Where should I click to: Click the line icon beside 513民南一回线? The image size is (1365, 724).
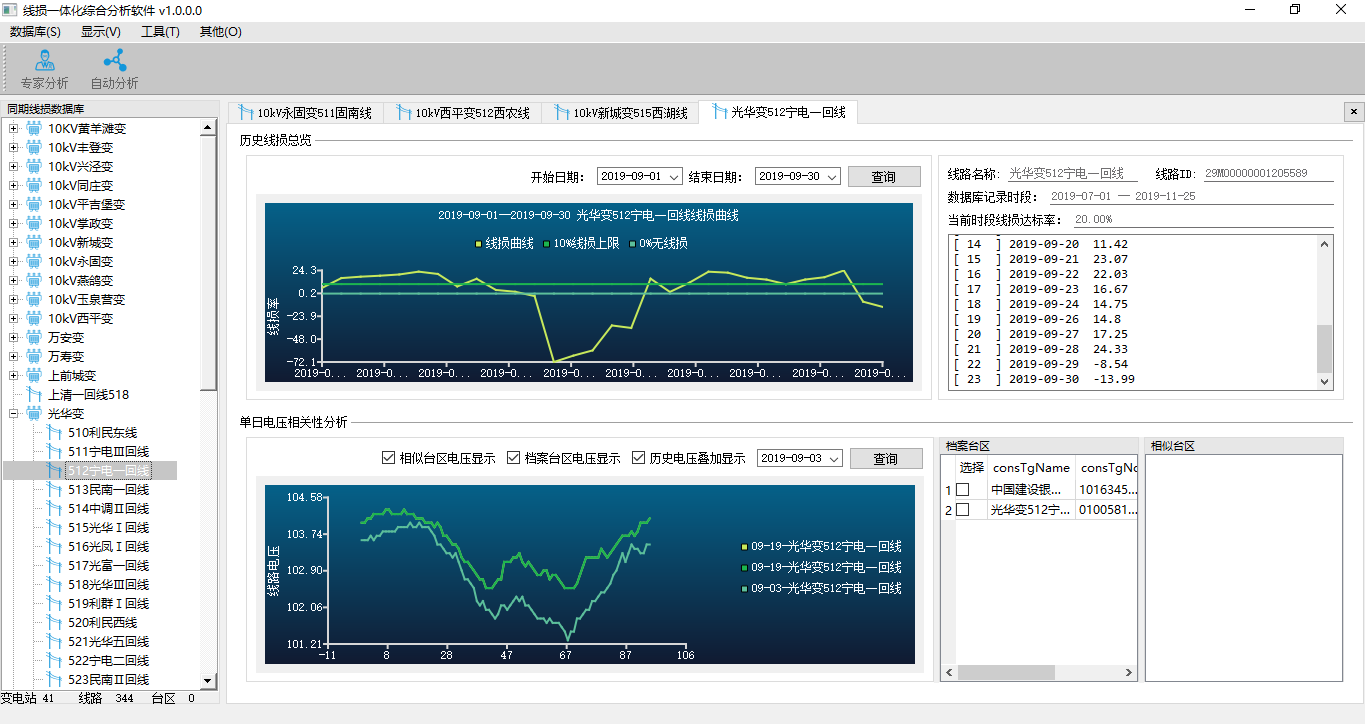point(54,489)
